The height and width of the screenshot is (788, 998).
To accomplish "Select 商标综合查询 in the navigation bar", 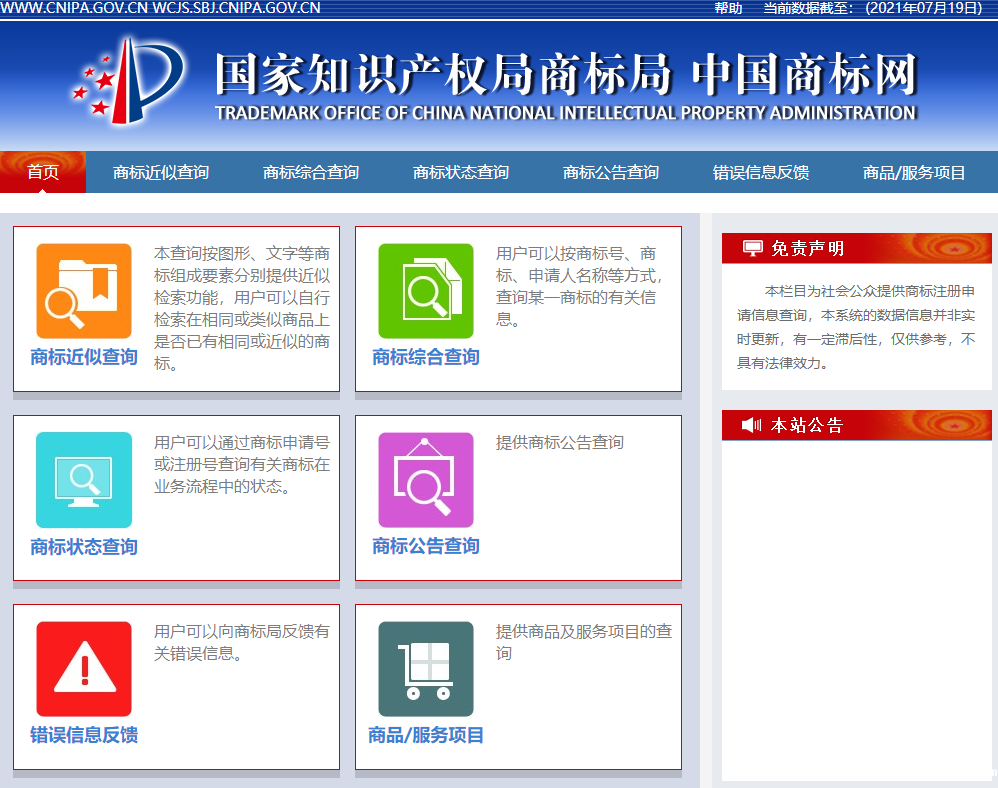I will click(311, 173).
